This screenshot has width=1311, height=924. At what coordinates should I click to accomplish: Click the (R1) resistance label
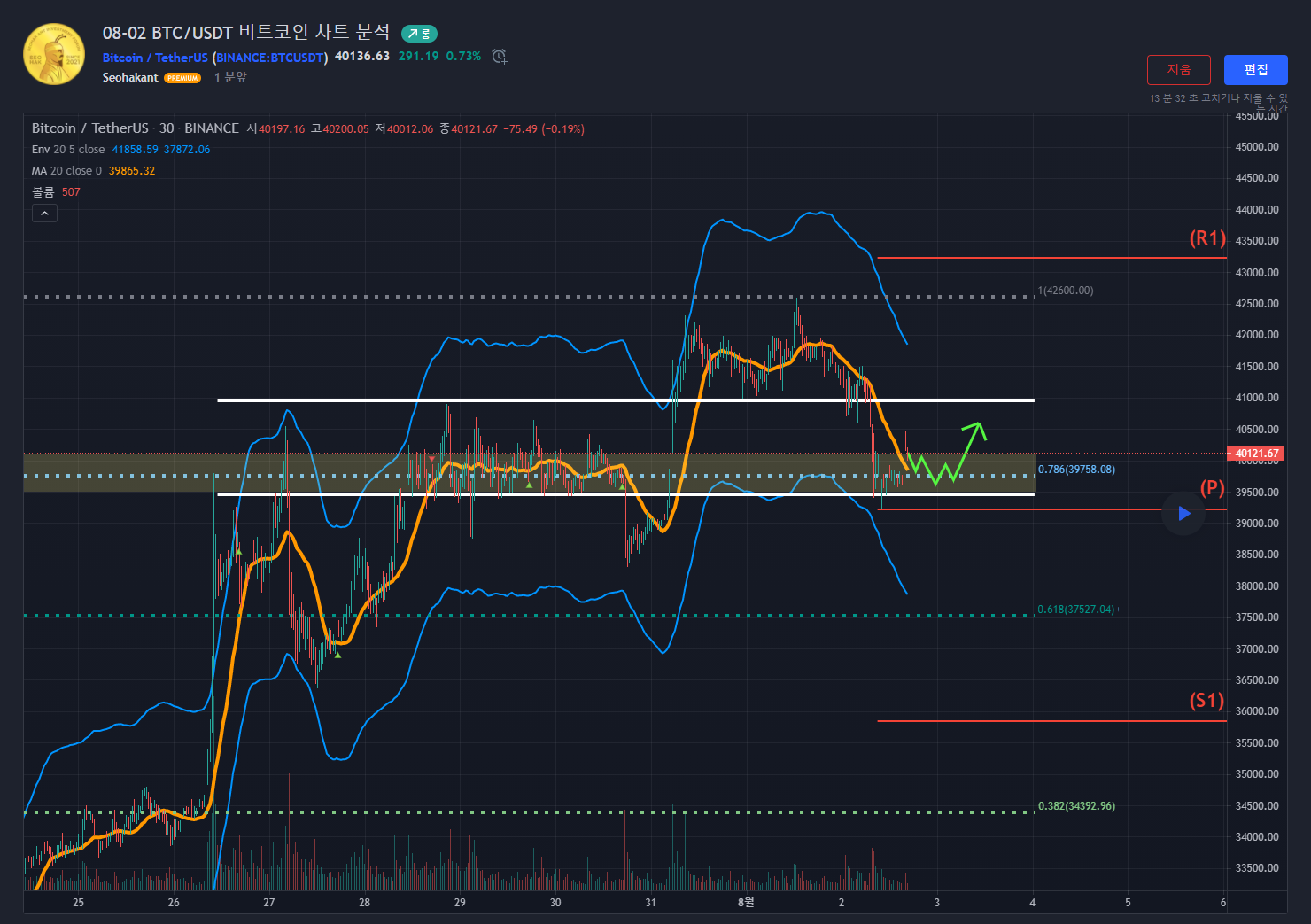(x=1206, y=238)
